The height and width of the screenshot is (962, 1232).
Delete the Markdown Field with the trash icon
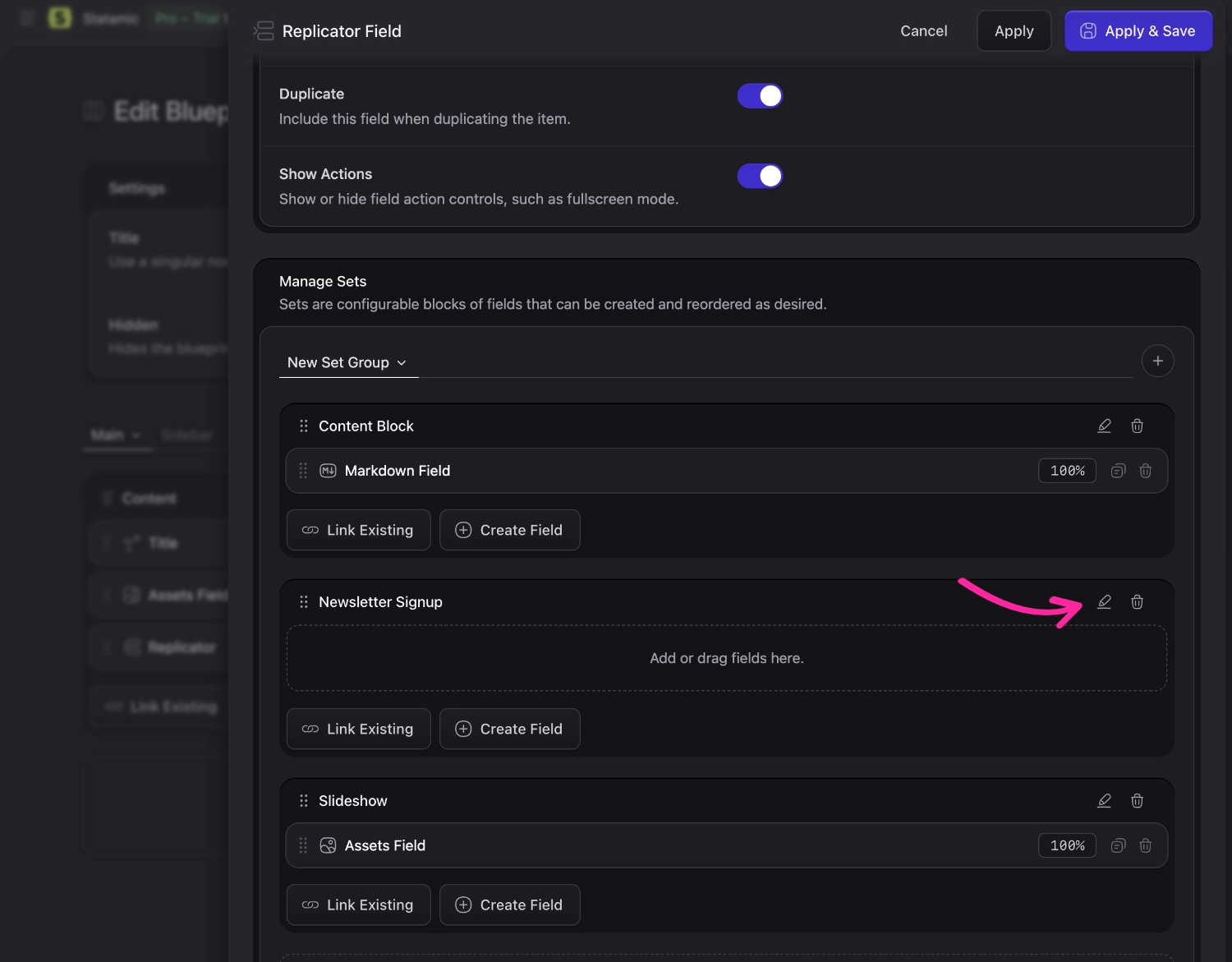pyautogui.click(x=1146, y=471)
